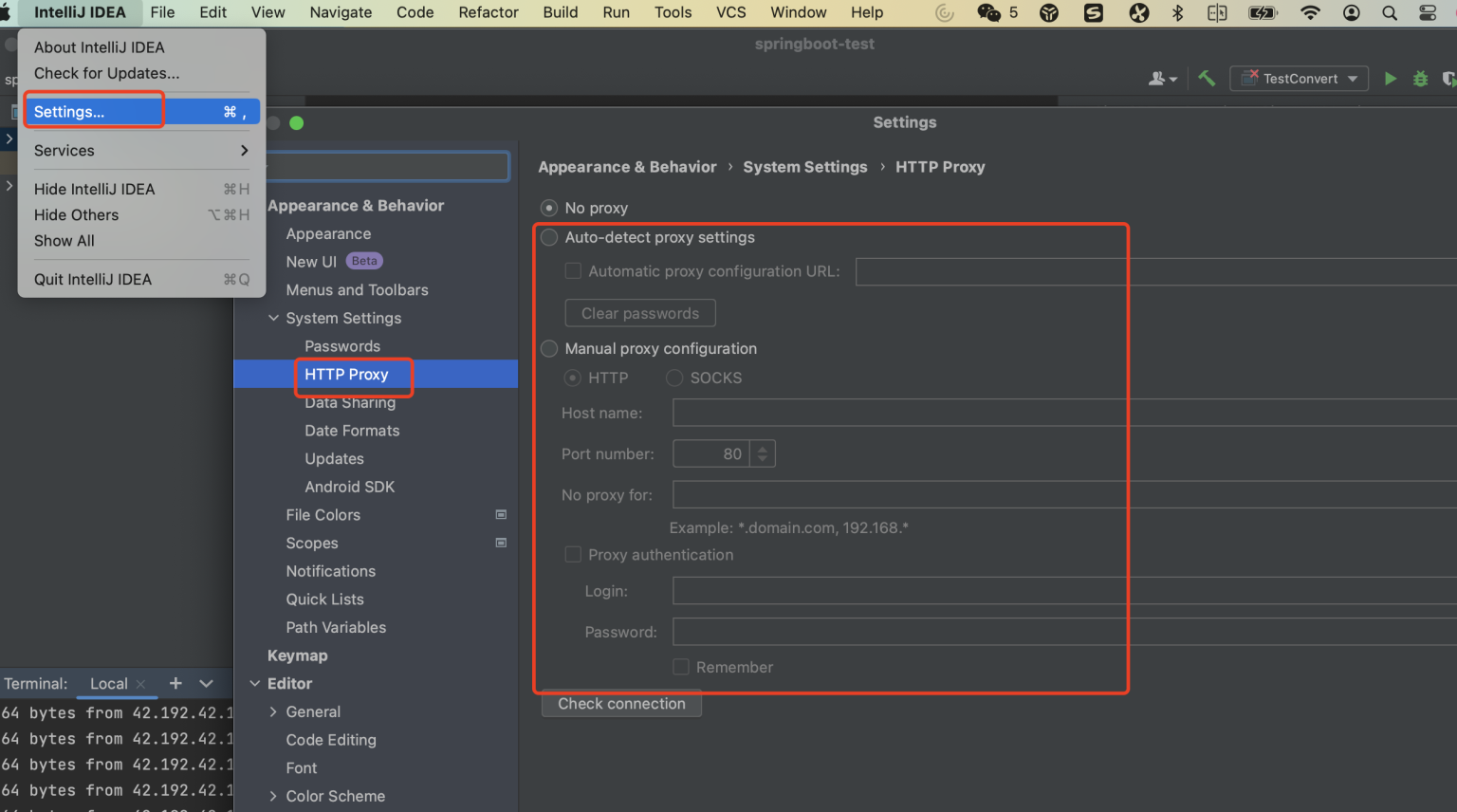Choose Check for Updates menu entry
The height and width of the screenshot is (812, 1457).
[106, 73]
